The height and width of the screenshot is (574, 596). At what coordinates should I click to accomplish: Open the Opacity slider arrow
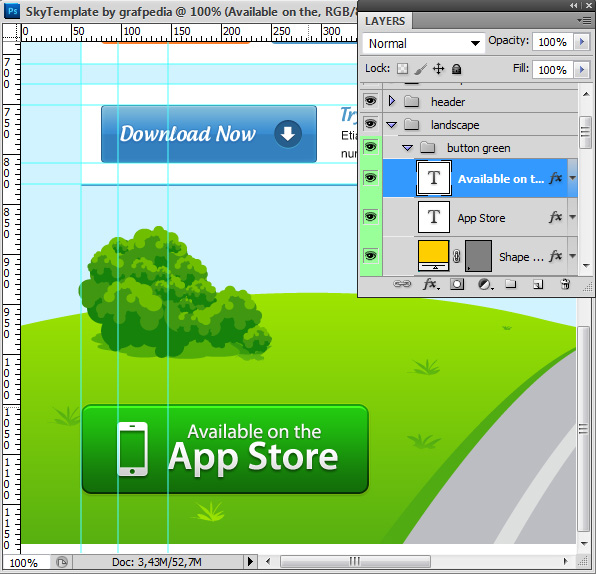582,42
